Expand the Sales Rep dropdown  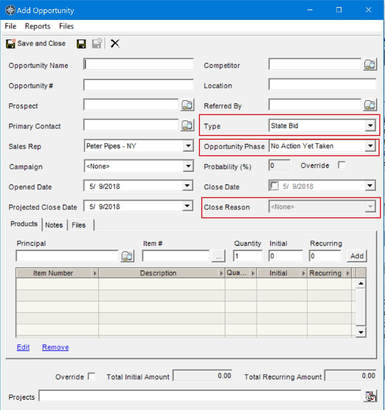188,146
